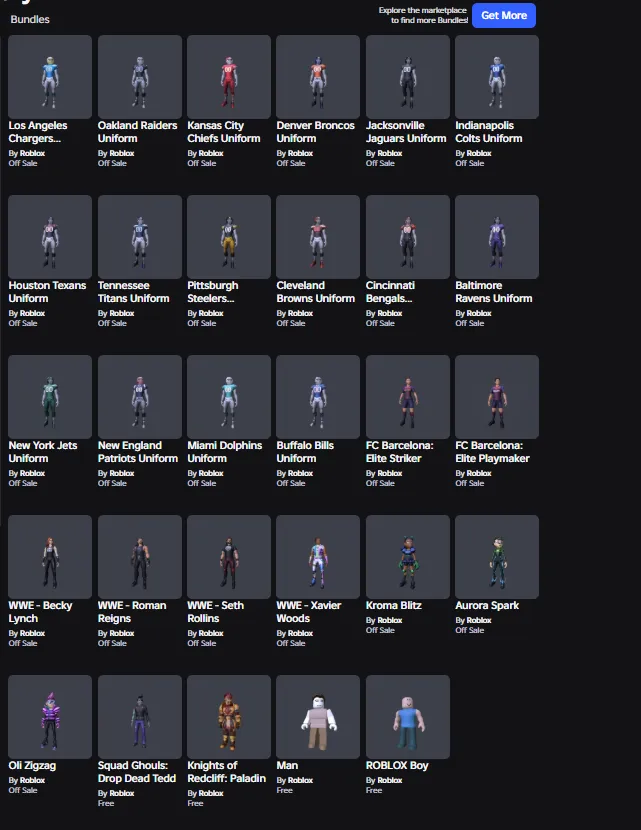Click the Aurora Spark bundle name
Image resolution: width=641 pixels, height=830 pixels.
487,605
